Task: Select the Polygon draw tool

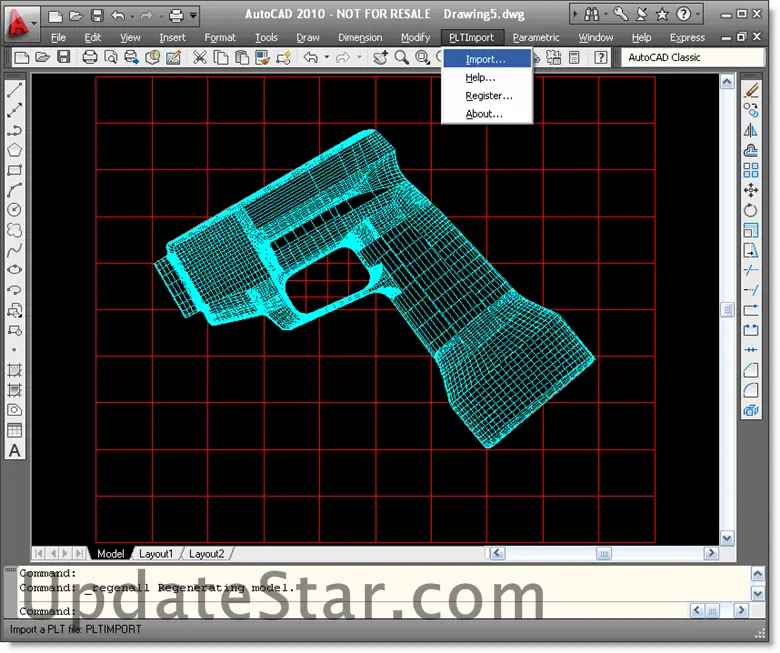Action: tap(14, 150)
